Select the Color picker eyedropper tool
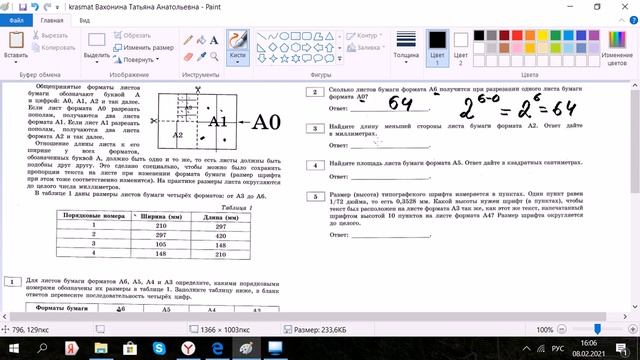Screen dimensions: 640x360 [x=201, y=57]
